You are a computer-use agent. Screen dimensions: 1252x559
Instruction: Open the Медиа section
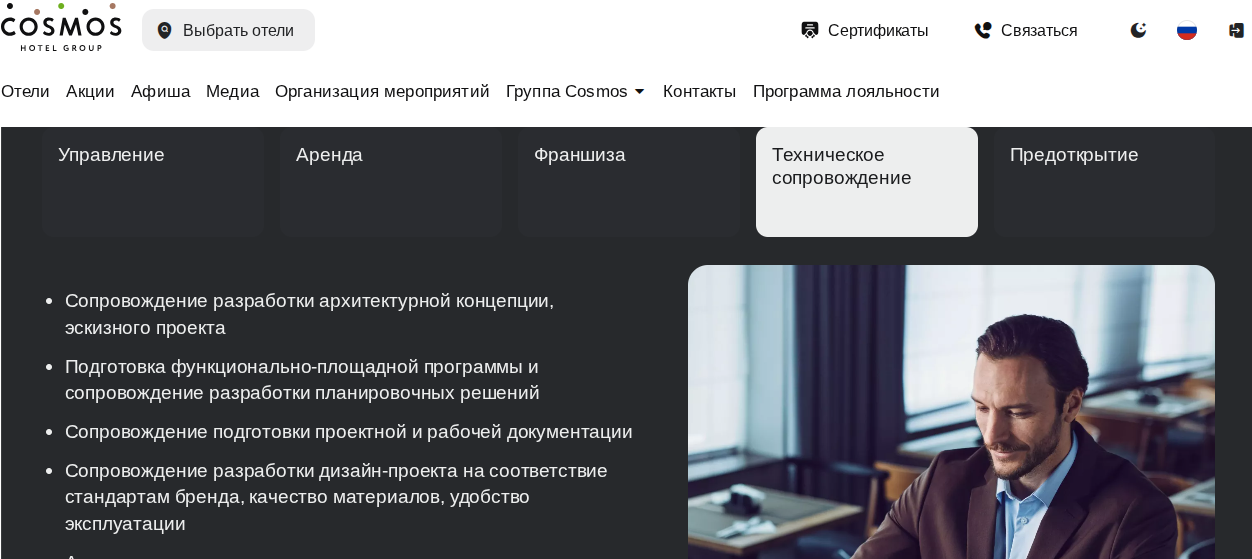[x=232, y=91]
